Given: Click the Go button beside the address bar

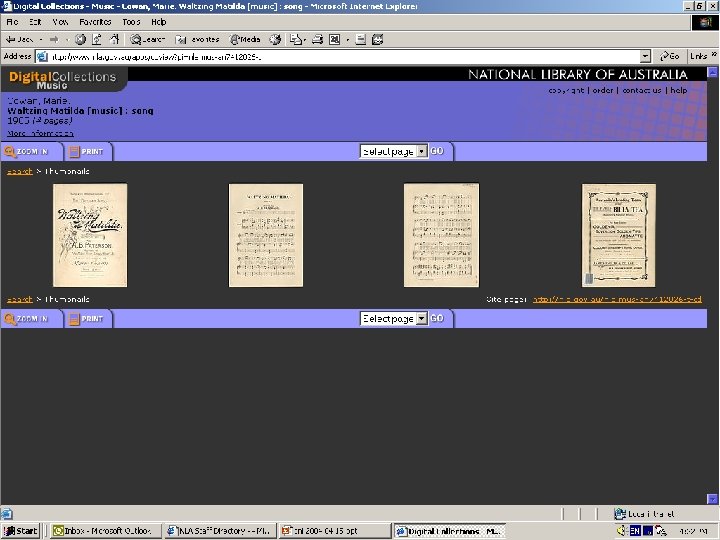Looking at the screenshot, I should tap(669, 56).
